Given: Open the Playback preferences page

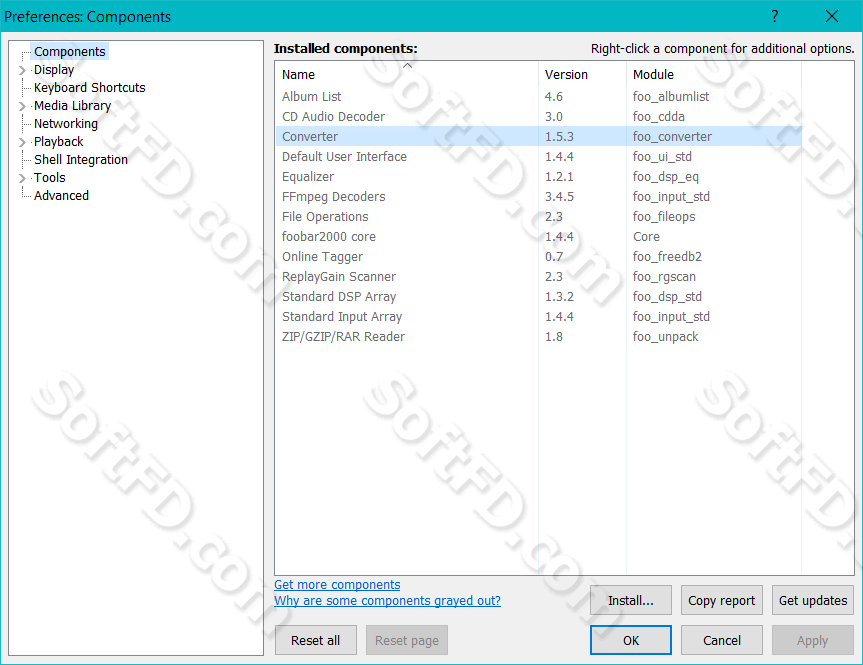Looking at the screenshot, I should 58,141.
